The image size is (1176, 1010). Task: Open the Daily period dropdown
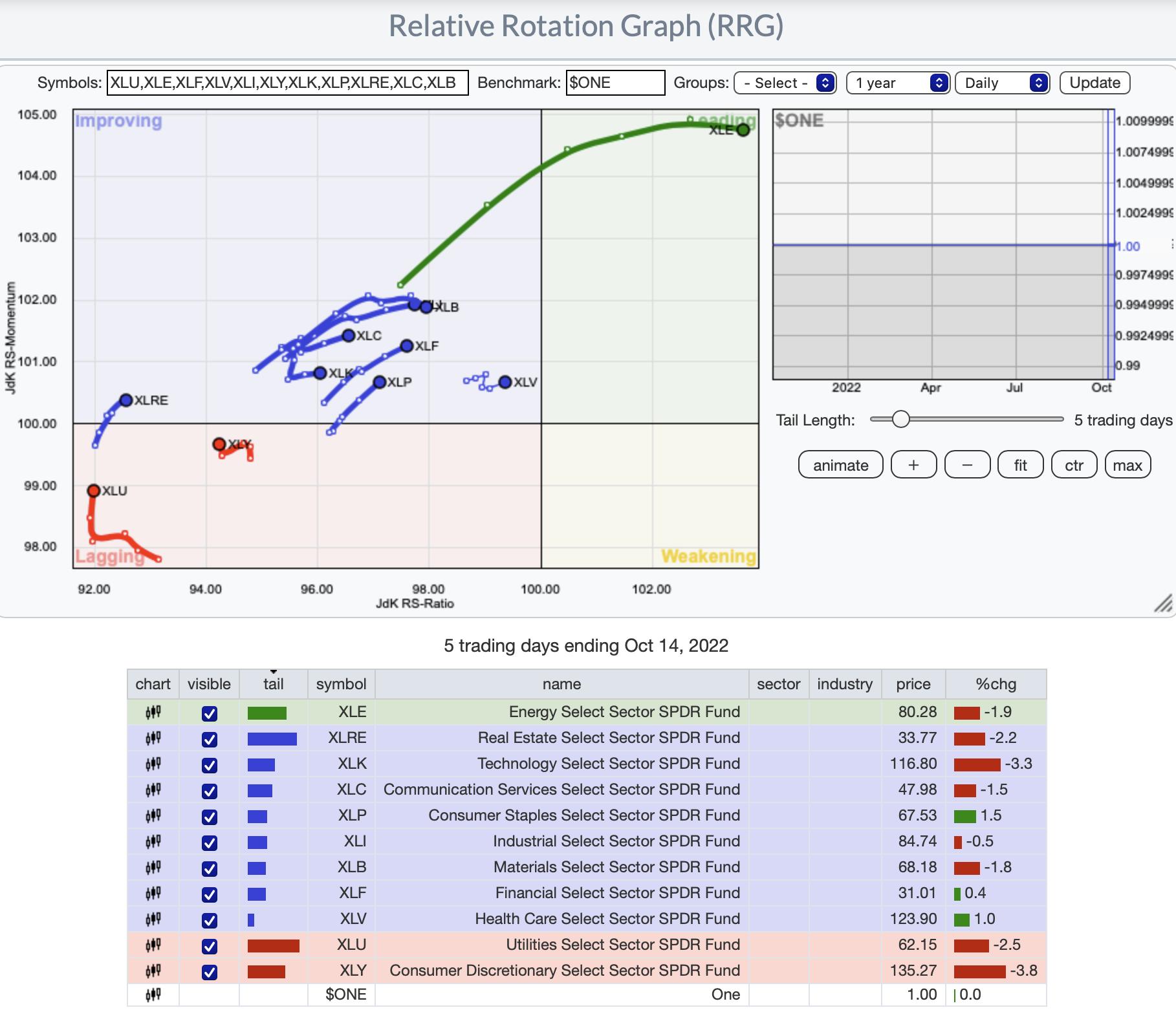point(1001,83)
